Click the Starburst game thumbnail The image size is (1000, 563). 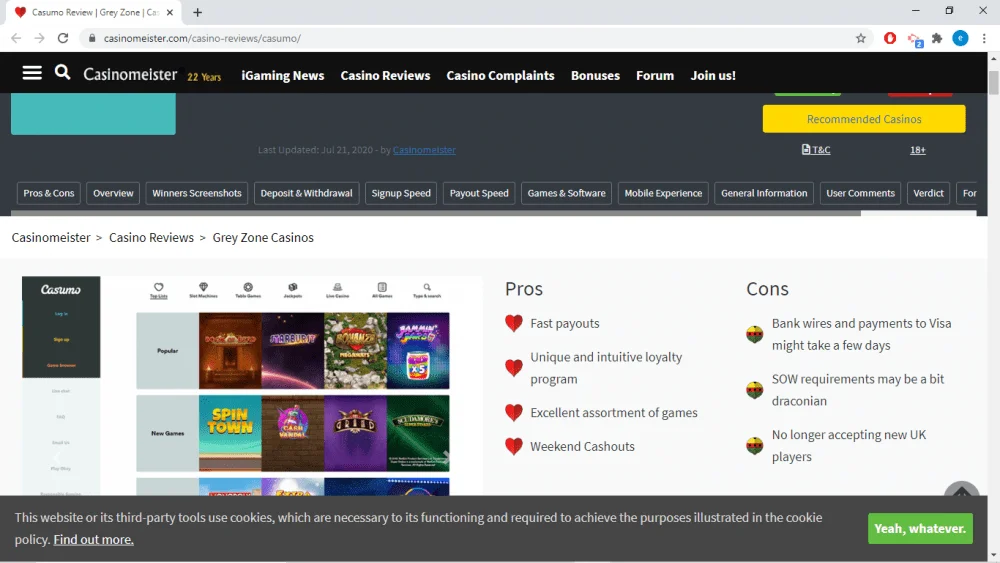coord(293,351)
